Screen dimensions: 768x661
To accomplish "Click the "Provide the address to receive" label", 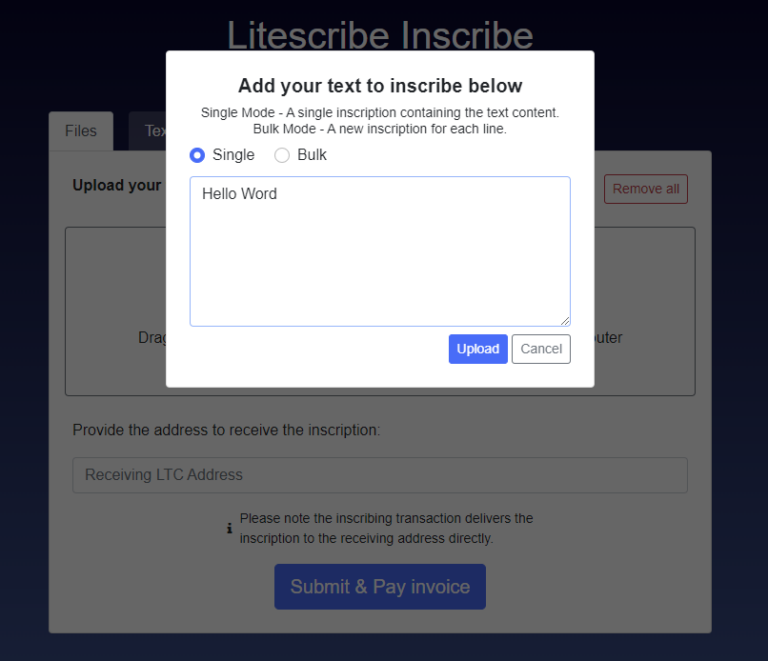I will coord(226,430).
